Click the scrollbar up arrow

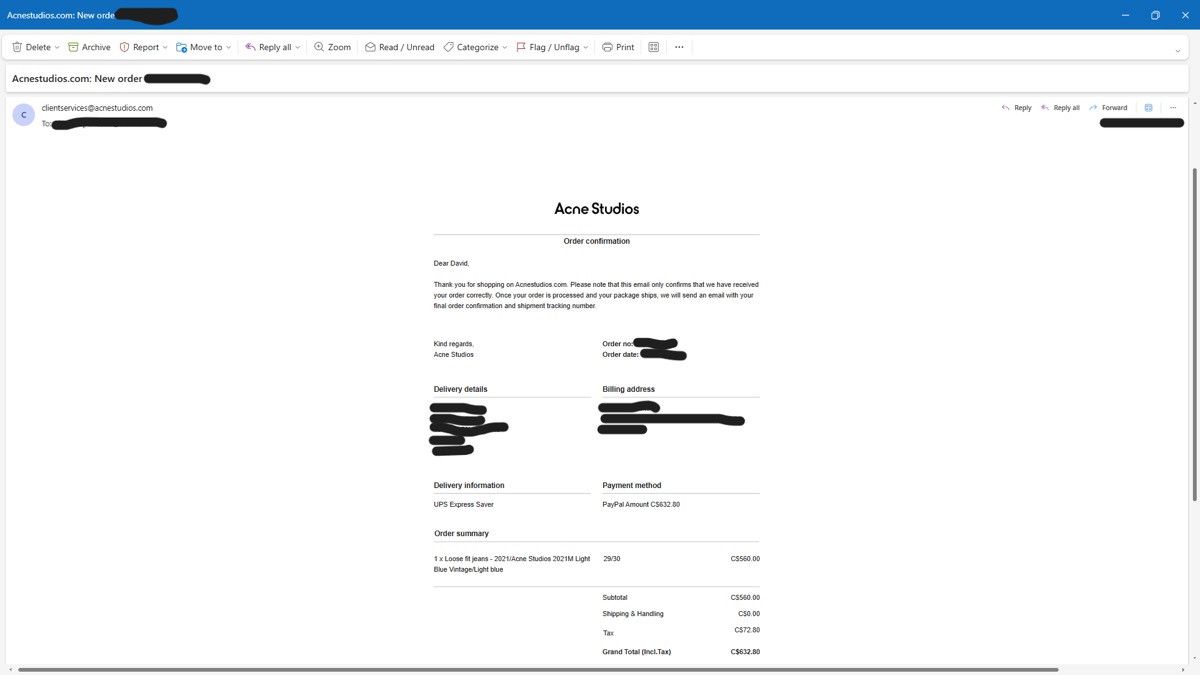pos(1194,102)
